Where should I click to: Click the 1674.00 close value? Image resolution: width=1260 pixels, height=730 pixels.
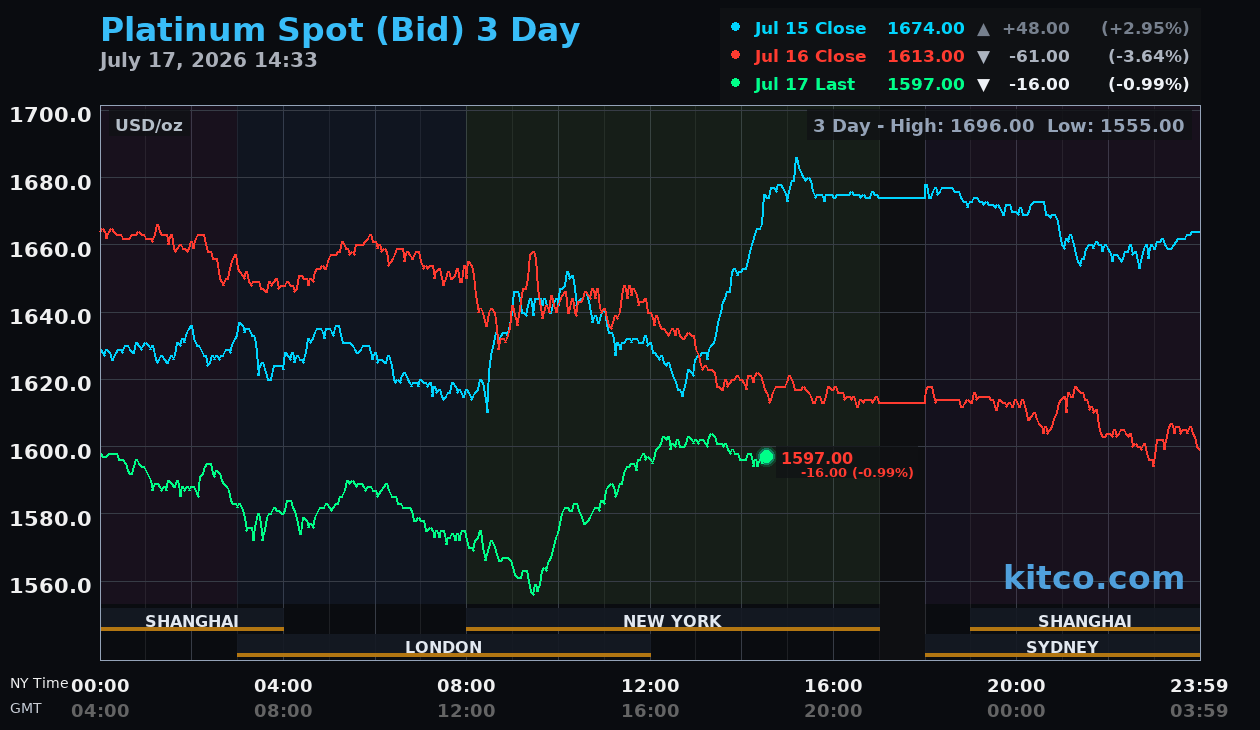click(x=926, y=28)
